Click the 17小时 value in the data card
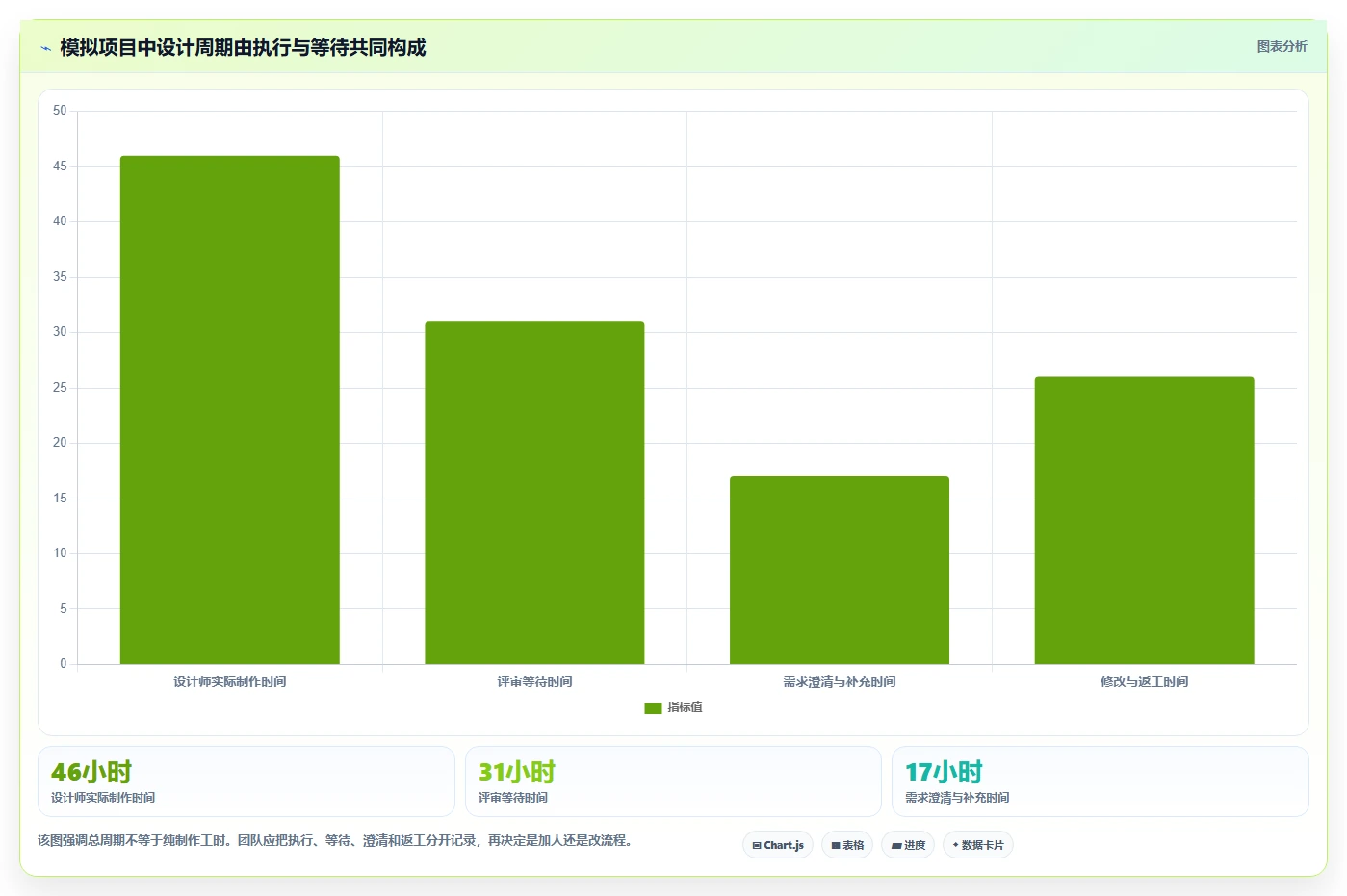The width and height of the screenshot is (1347, 896). 944,772
